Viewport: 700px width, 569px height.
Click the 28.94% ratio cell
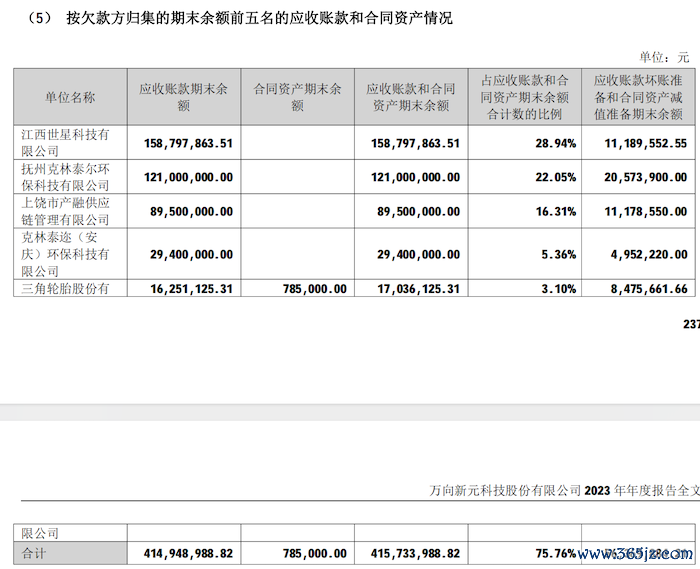[x=556, y=143]
